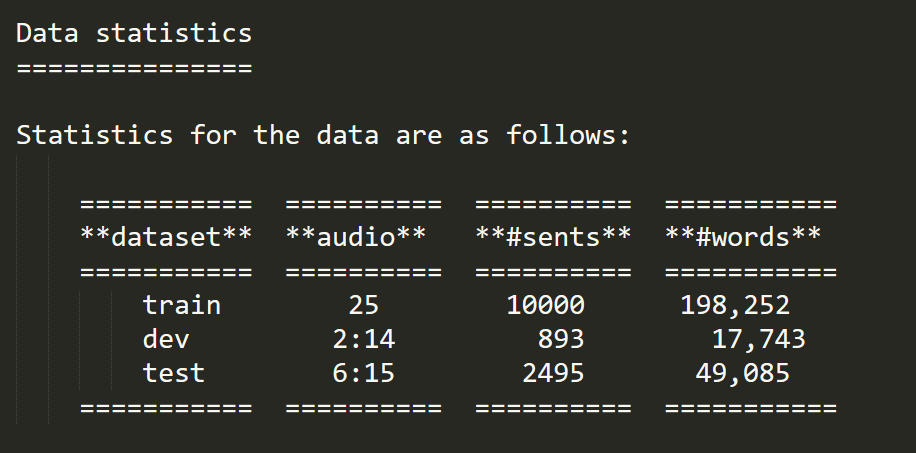Click the sentence count 893

click(561, 339)
